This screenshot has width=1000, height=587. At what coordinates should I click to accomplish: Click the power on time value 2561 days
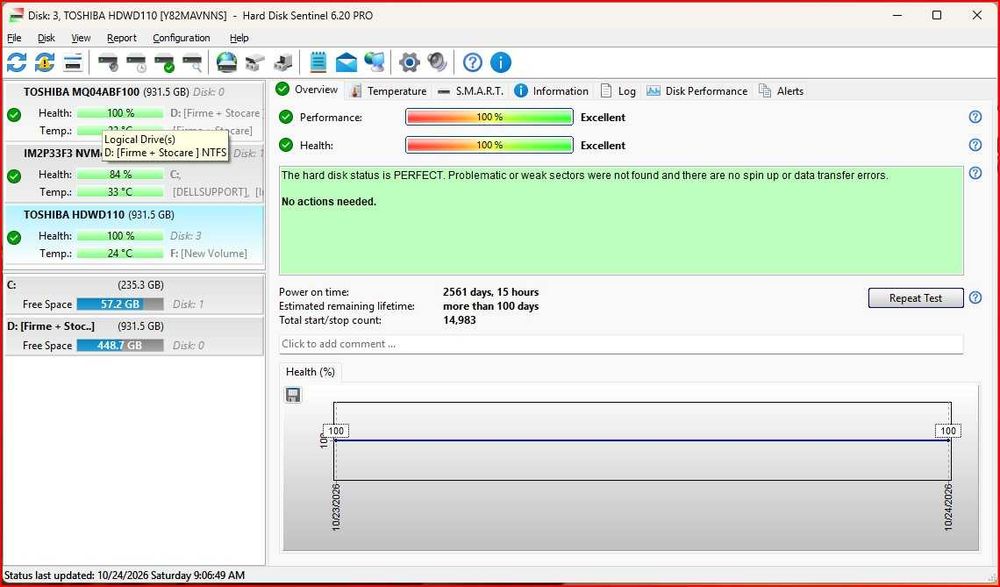pos(490,292)
